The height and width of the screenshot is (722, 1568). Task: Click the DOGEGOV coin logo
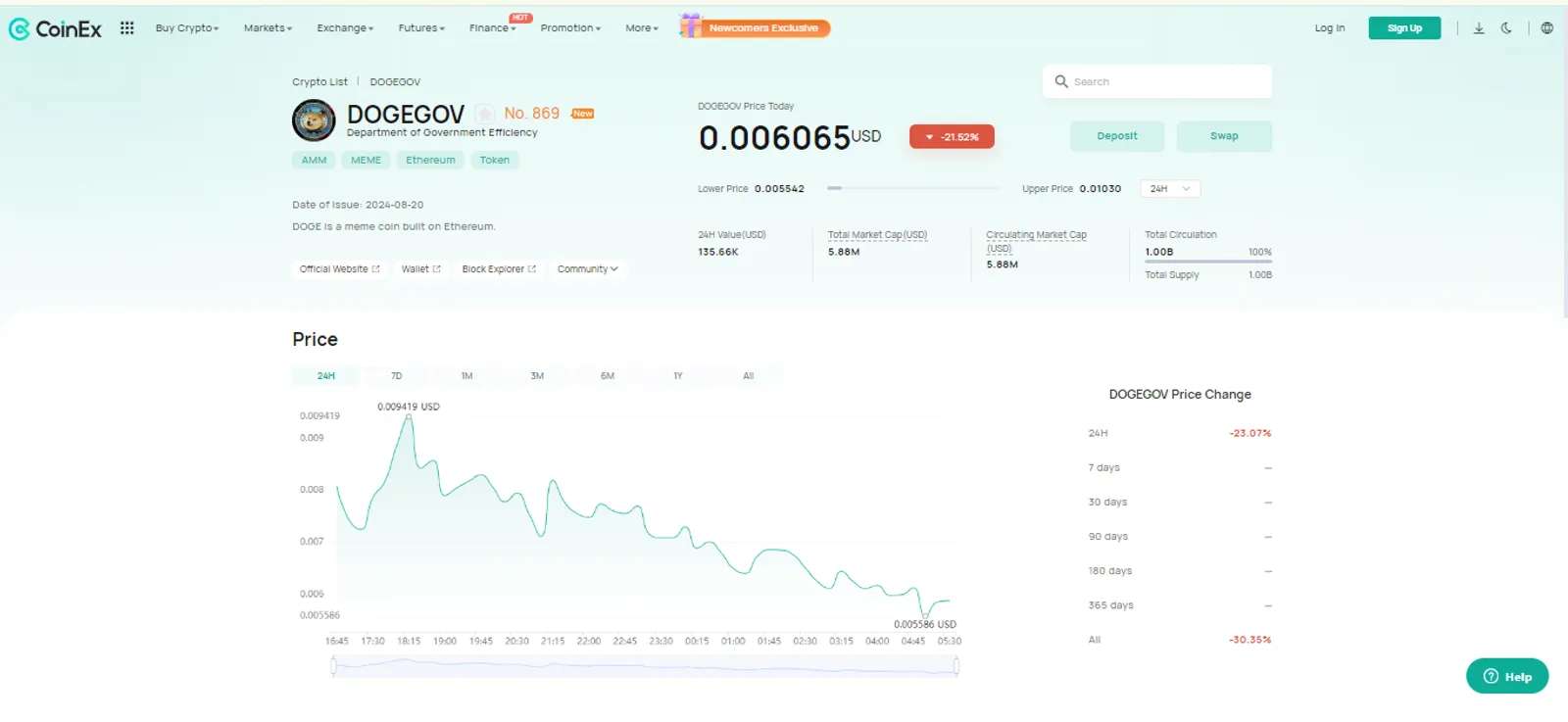(x=314, y=120)
